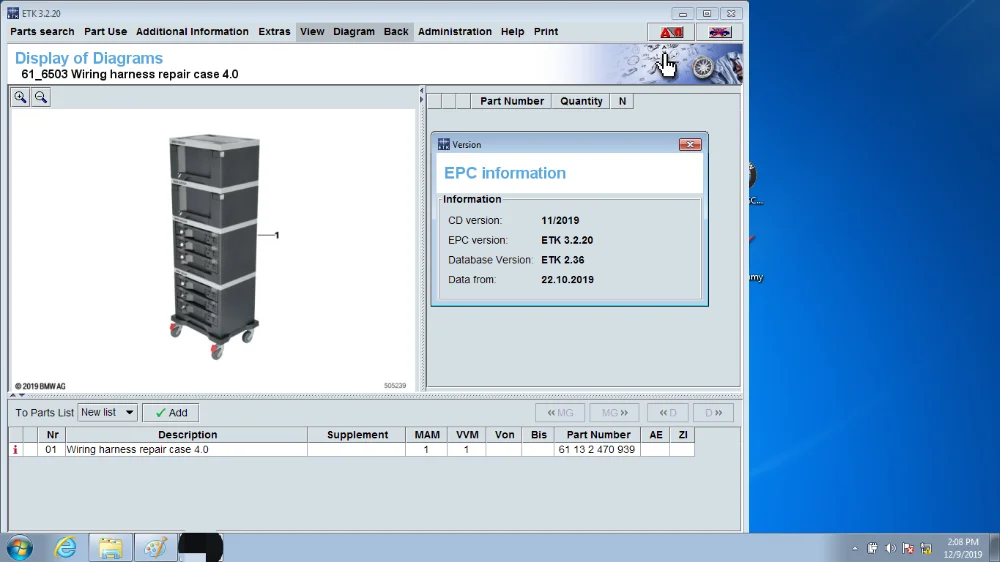The image size is (1000, 562).
Task: Launch Internet Explorer from taskbar
Action: 65,548
